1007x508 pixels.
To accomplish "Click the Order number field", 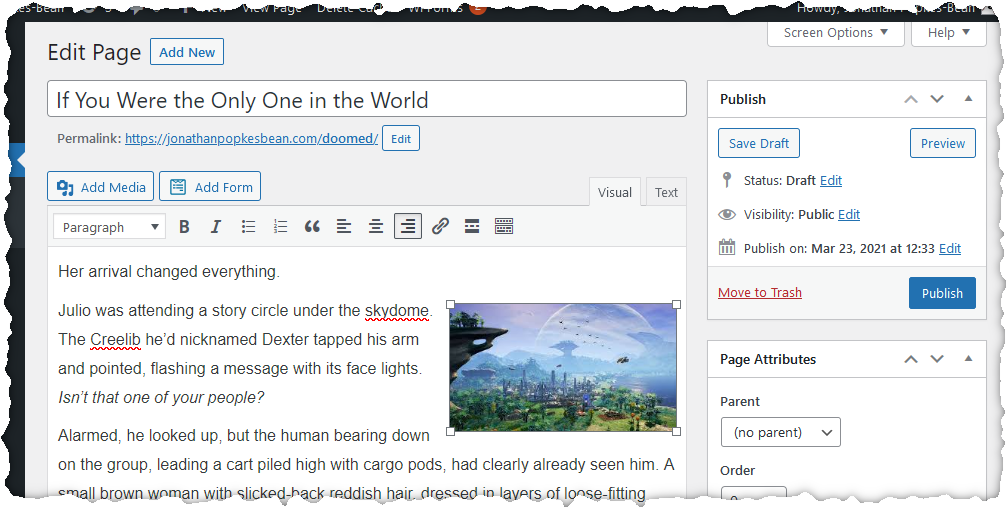I will click(753, 496).
